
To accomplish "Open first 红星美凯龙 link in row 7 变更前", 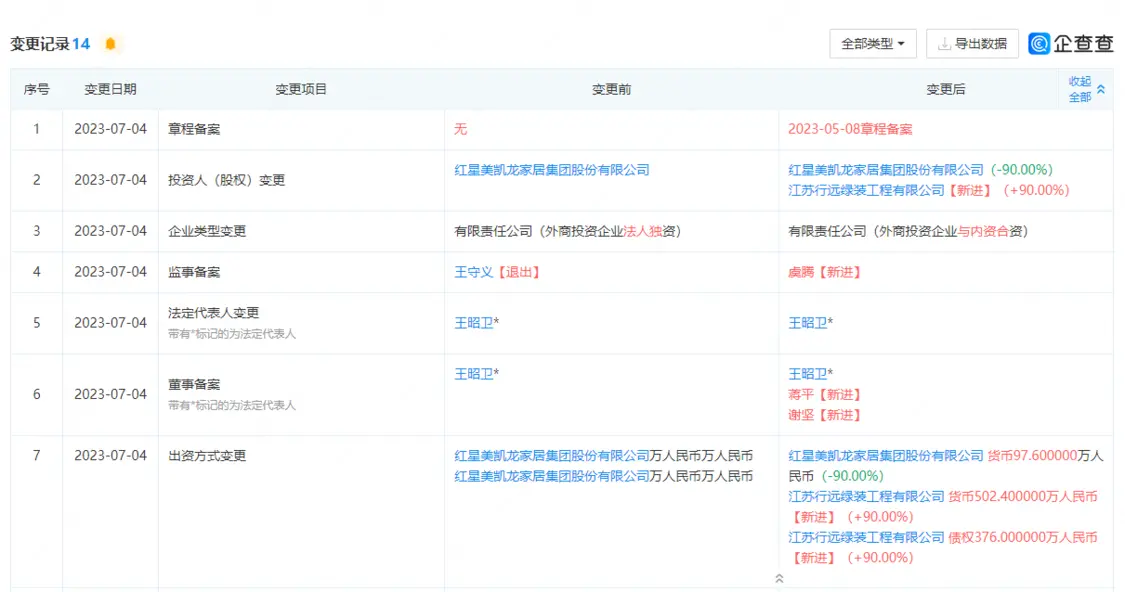I will 552,456.
